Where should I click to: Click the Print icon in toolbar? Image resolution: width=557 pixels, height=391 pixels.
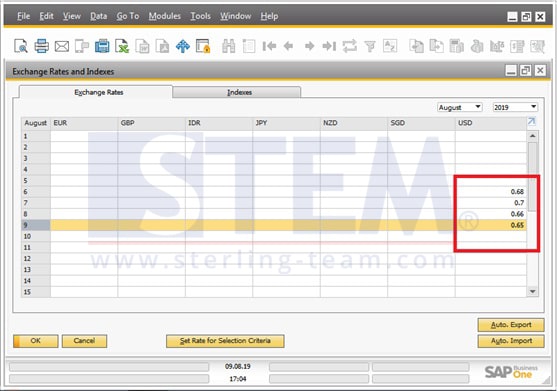(x=42, y=46)
